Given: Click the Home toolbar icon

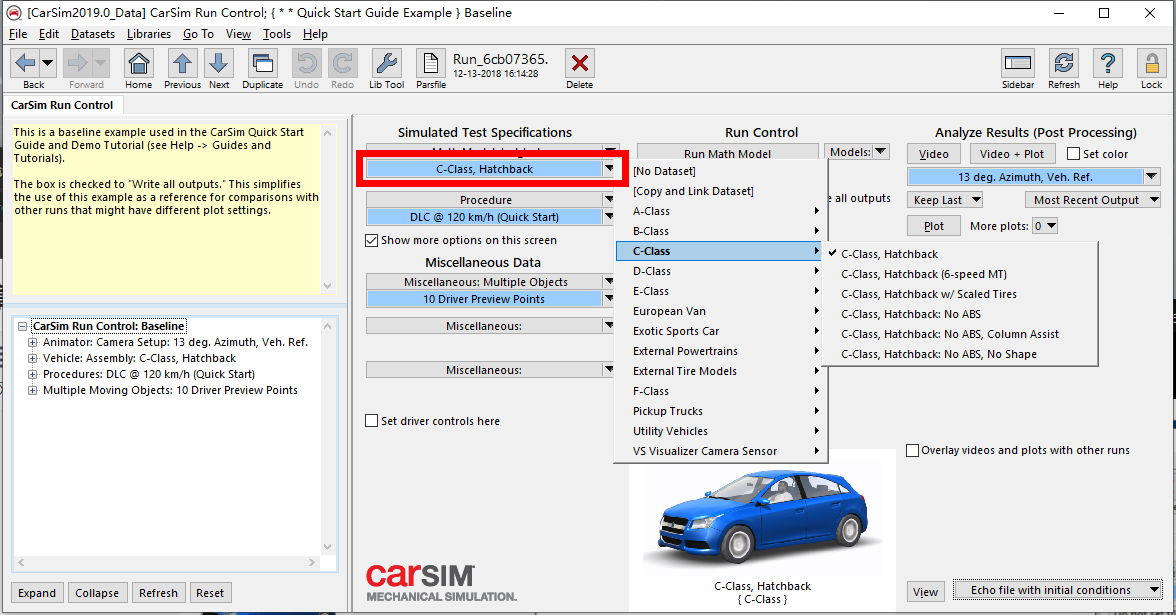Looking at the screenshot, I should click(x=139, y=63).
